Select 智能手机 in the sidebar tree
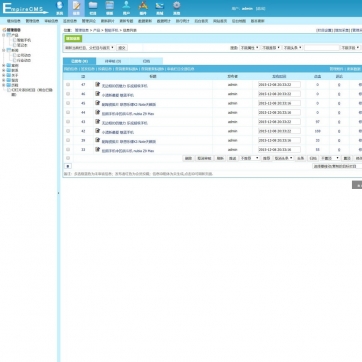 24,40
